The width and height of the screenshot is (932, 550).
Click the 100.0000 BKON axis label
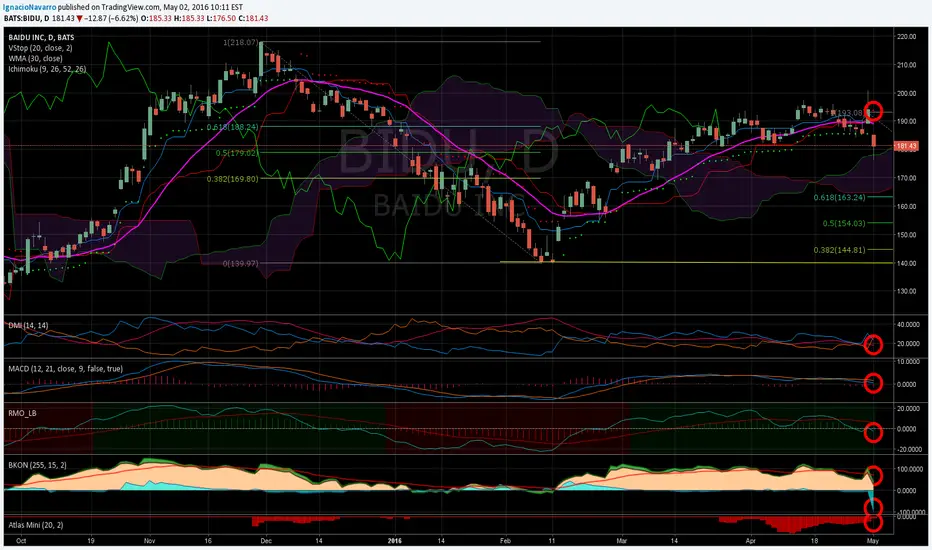(x=909, y=469)
